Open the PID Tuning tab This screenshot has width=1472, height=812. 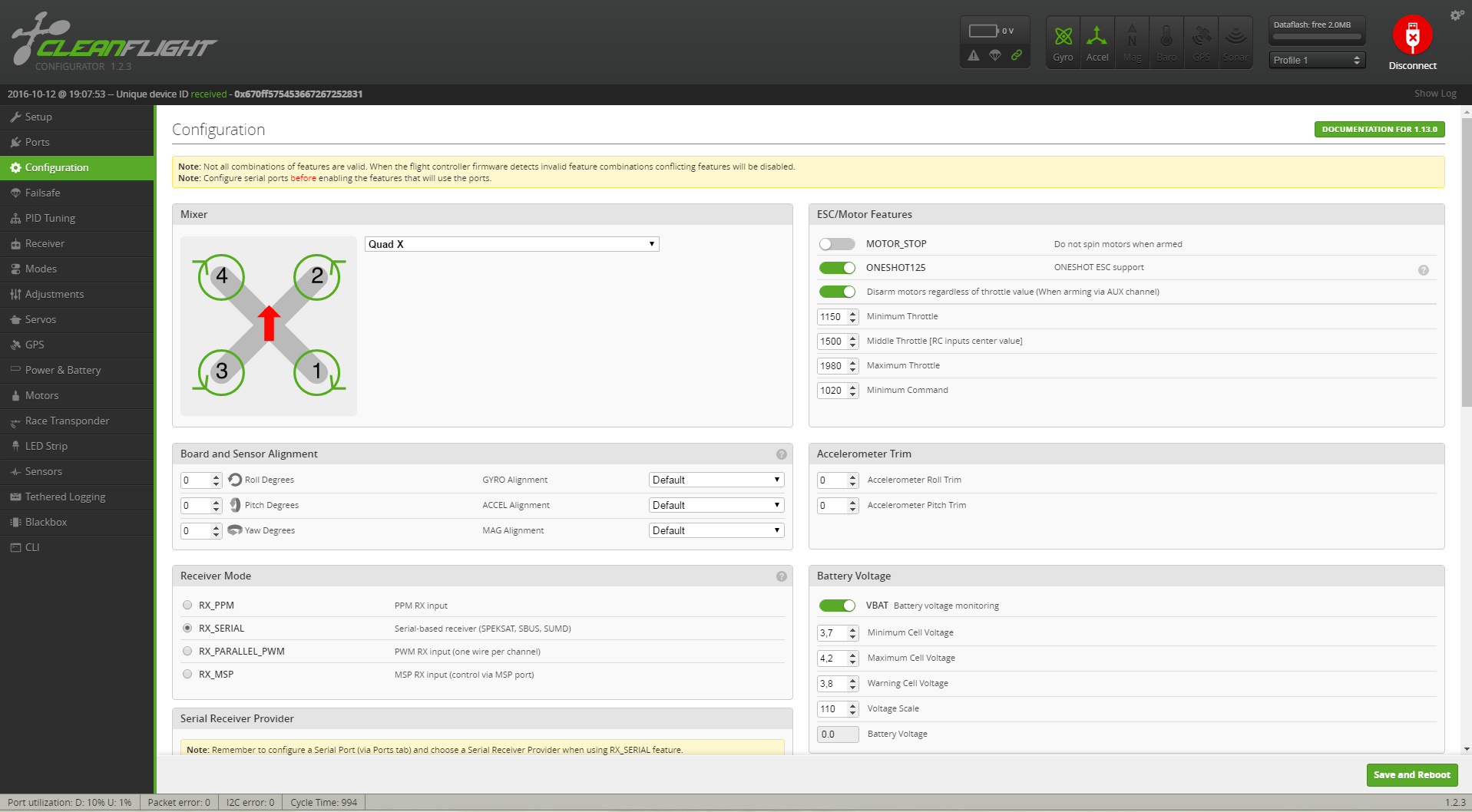pyautogui.click(x=77, y=218)
